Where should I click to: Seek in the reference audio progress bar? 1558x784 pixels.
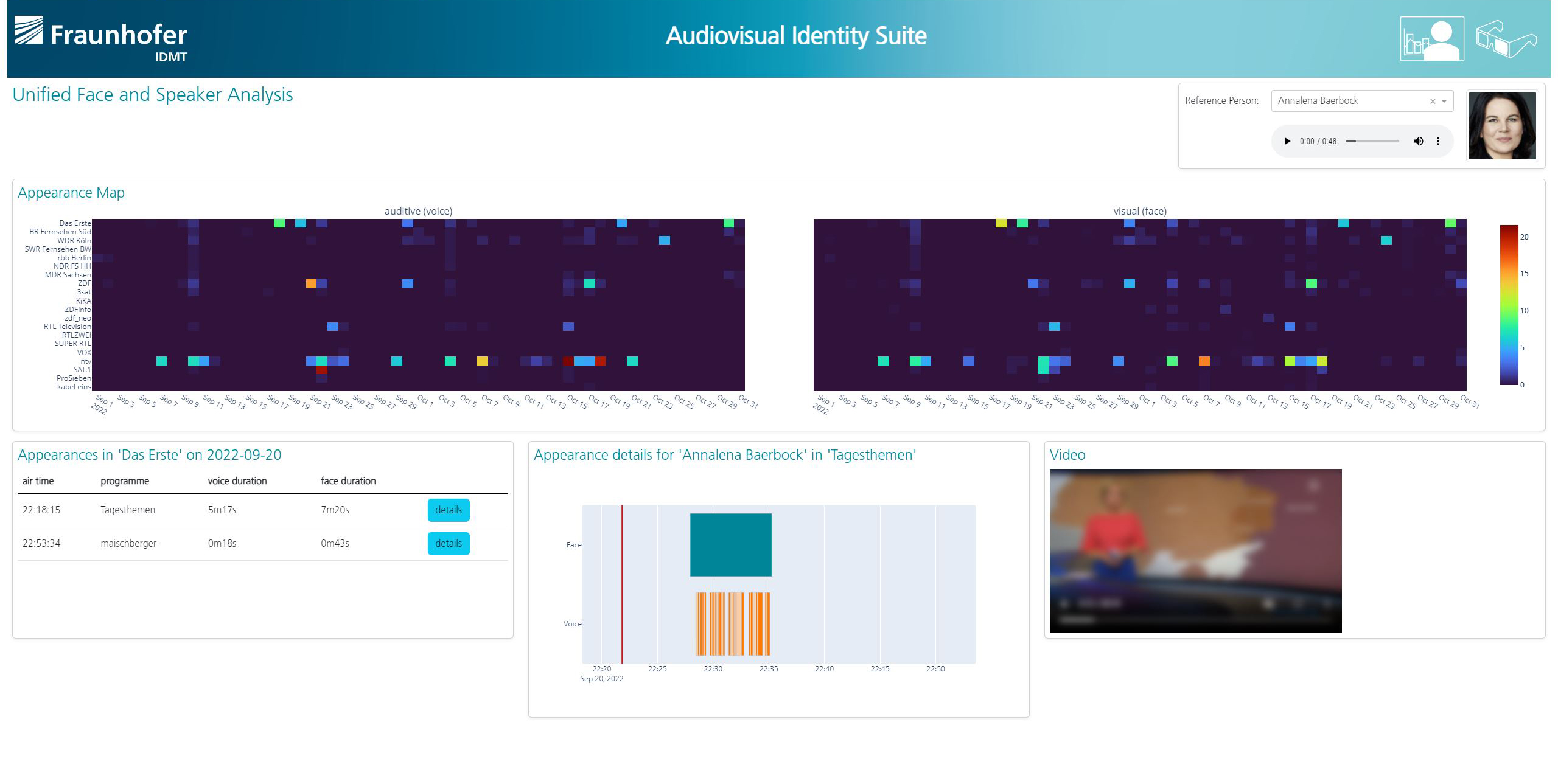(1372, 141)
